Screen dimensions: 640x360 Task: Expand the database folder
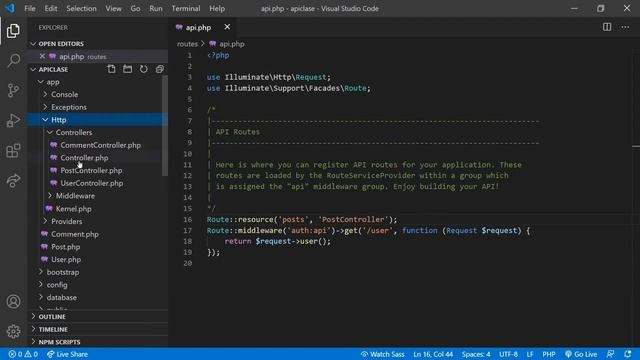click(x=98, y=297)
